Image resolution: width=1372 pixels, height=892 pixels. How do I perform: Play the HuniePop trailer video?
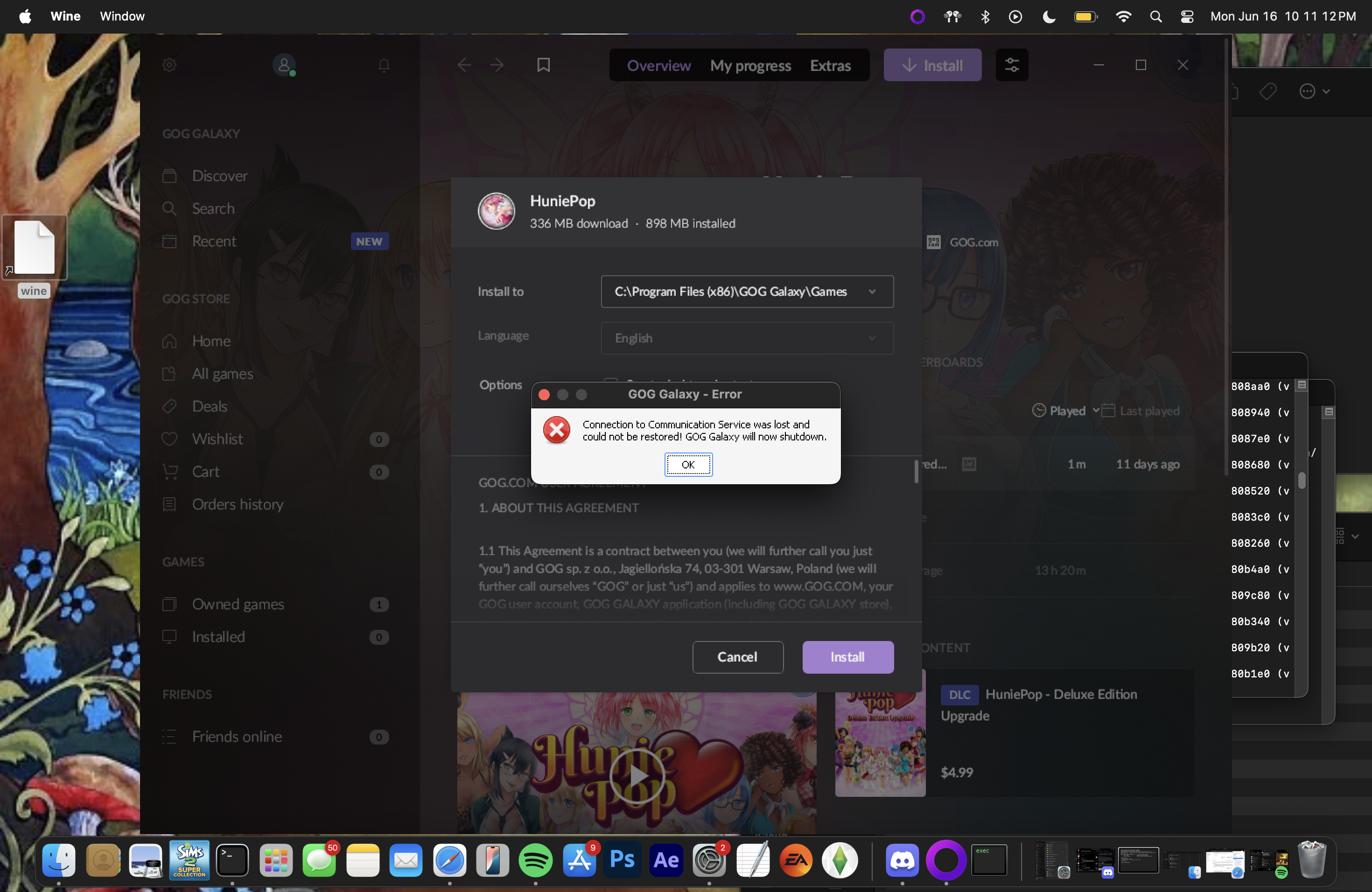tap(637, 776)
